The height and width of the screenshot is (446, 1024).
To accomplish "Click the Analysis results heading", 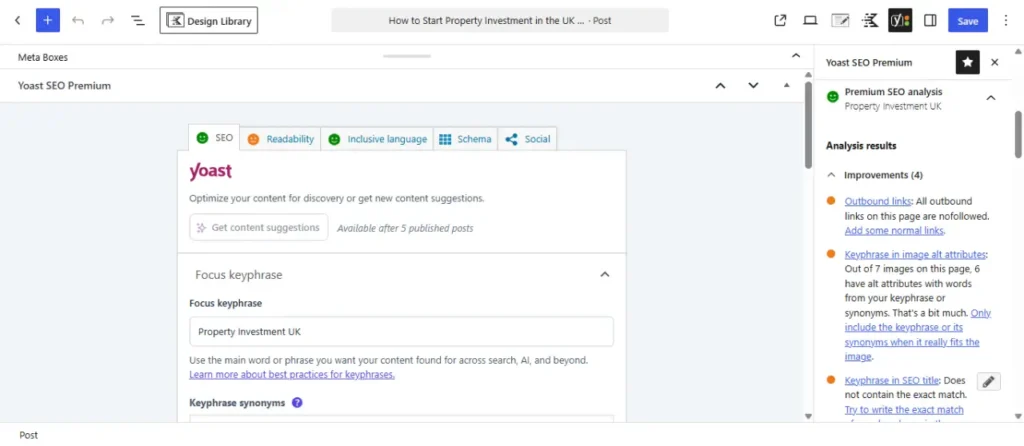I will [861, 146].
